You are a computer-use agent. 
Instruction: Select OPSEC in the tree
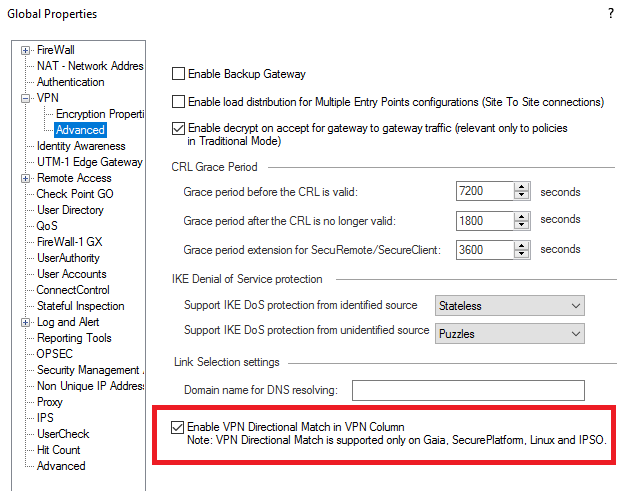tap(55, 354)
